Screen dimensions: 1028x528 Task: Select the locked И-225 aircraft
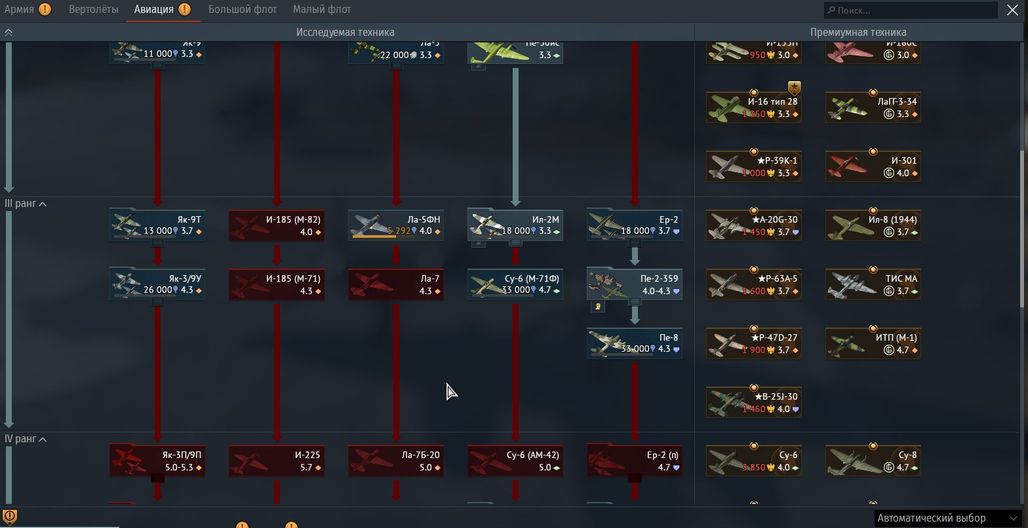click(277, 460)
